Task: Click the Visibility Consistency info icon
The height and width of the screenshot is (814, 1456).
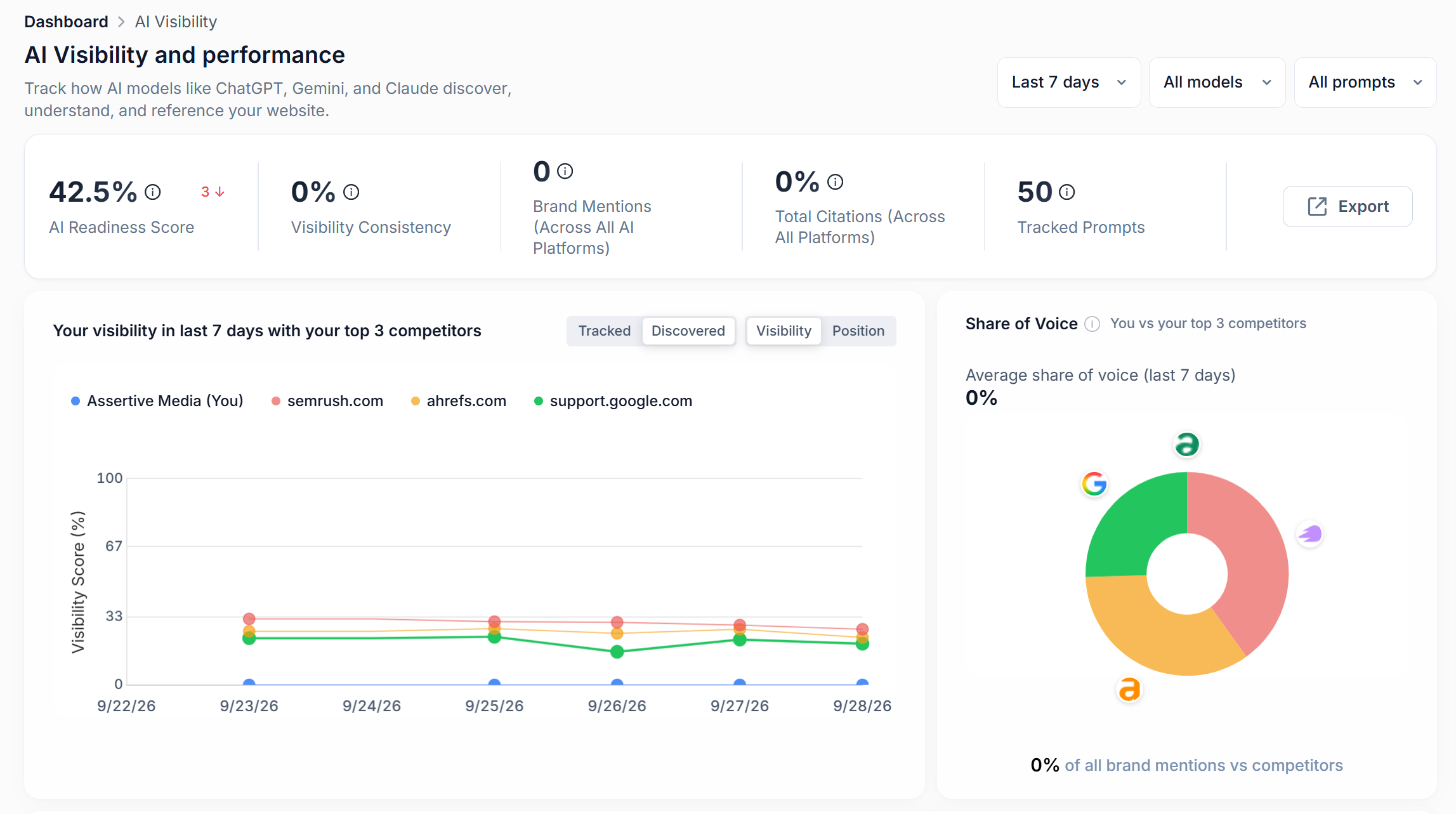Action: click(351, 192)
